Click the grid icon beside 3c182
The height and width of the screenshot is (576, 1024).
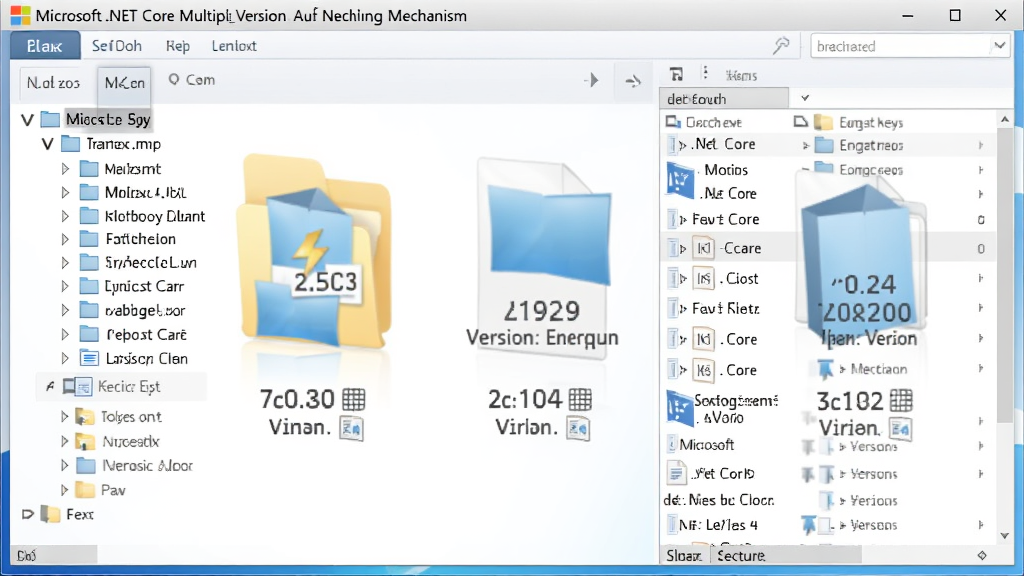click(x=901, y=400)
